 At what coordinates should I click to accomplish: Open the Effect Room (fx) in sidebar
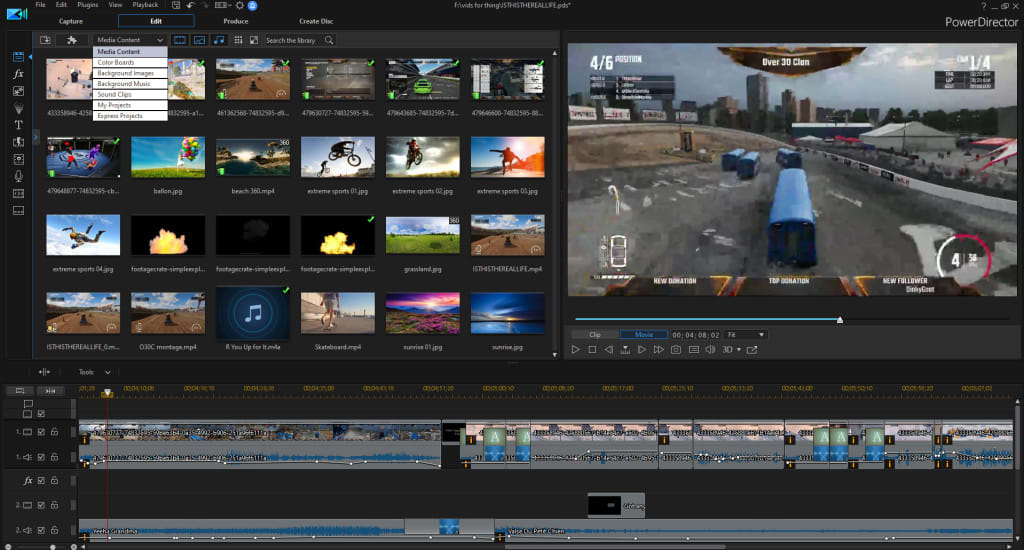18,74
